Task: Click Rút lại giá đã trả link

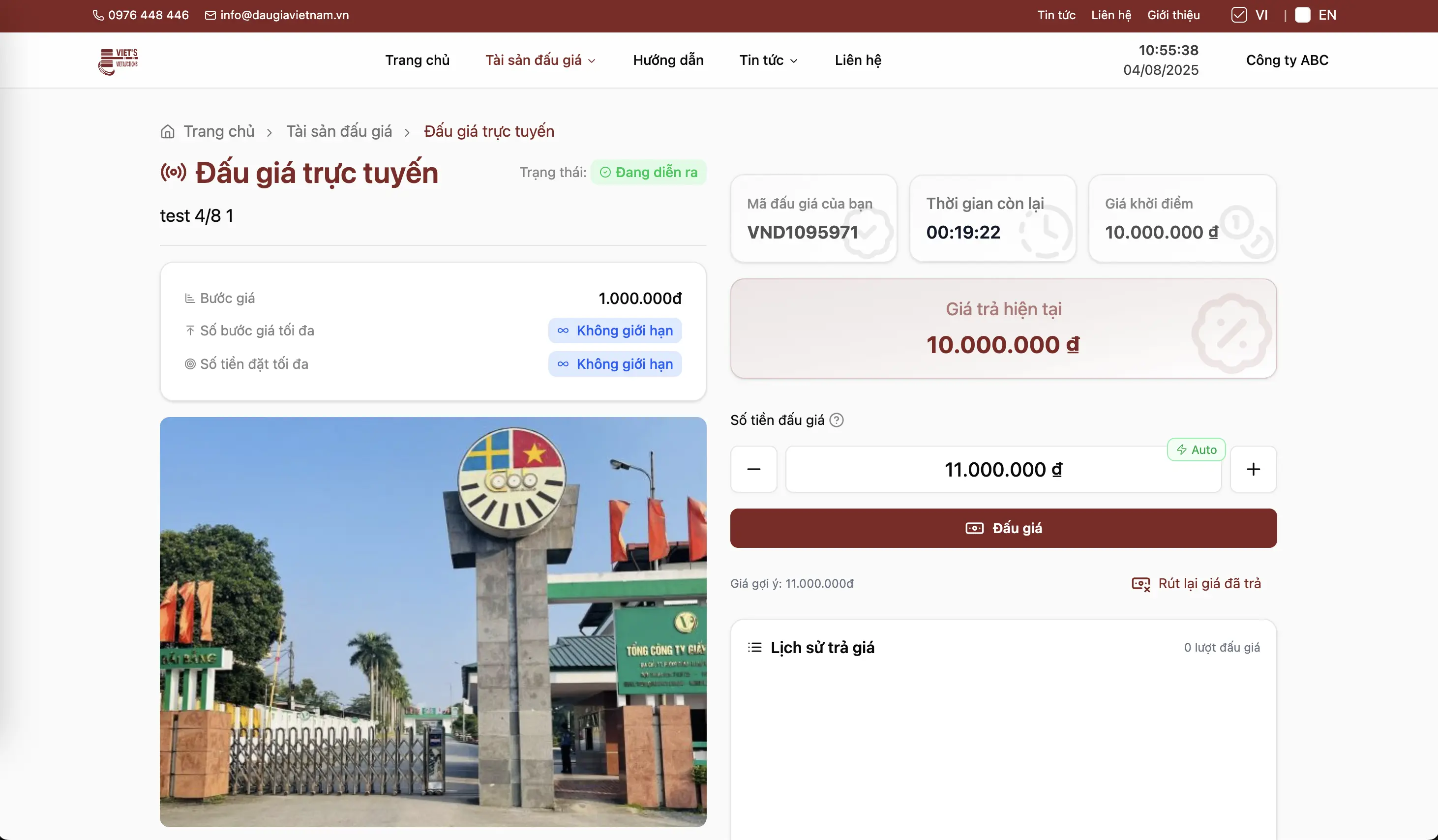Action: tap(1209, 583)
